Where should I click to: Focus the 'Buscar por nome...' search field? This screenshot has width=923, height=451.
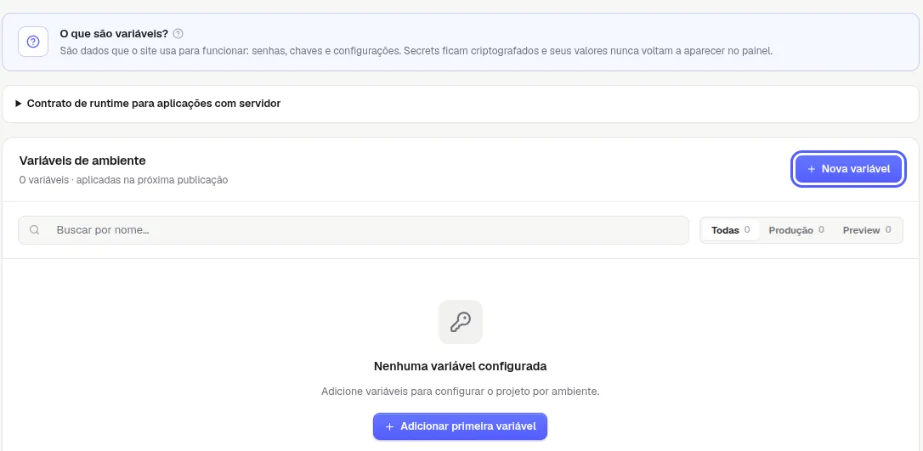tap(353, 230)
